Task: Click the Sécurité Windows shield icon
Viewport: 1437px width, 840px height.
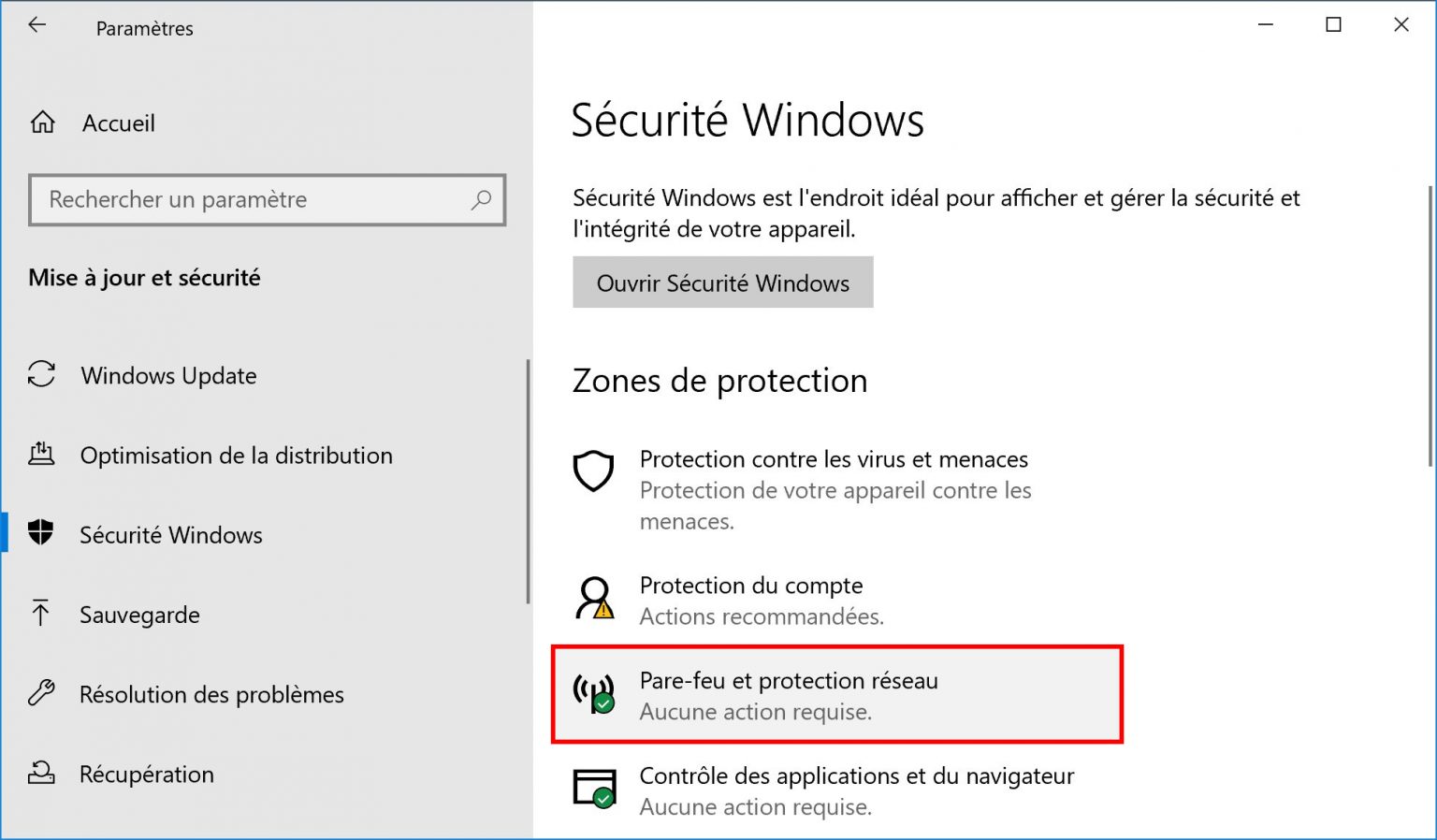Action: pyautogui.click(x=41, y=534)
